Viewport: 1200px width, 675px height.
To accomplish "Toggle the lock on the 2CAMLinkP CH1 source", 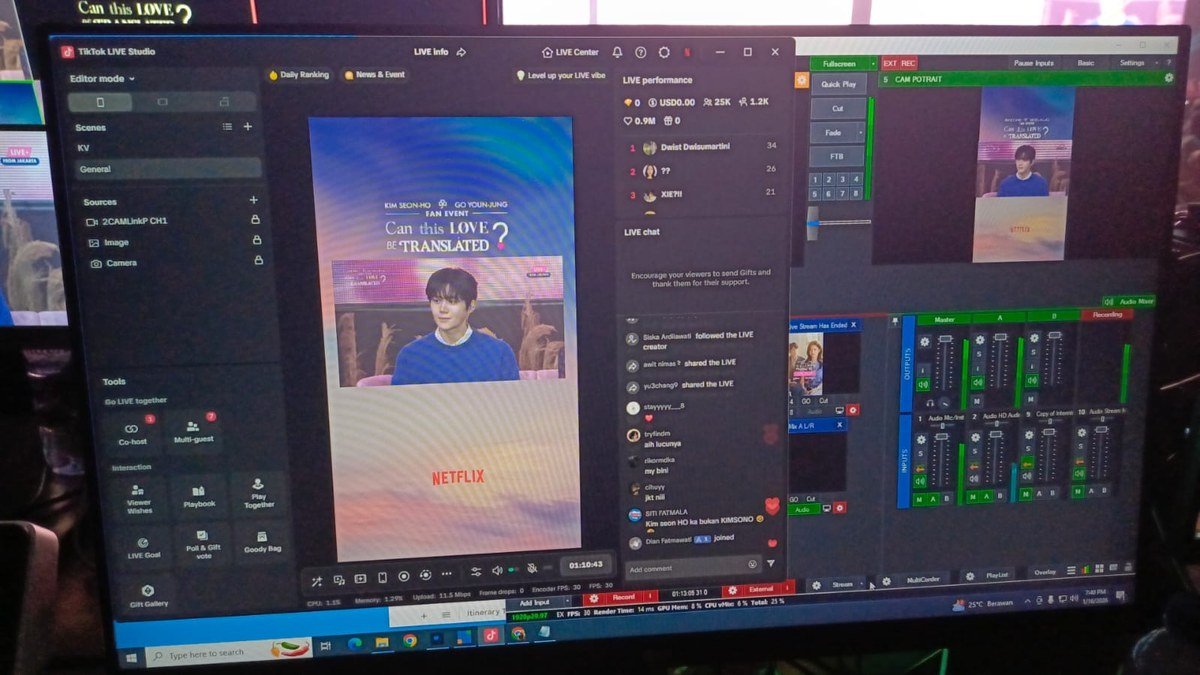I will (255, 219).
